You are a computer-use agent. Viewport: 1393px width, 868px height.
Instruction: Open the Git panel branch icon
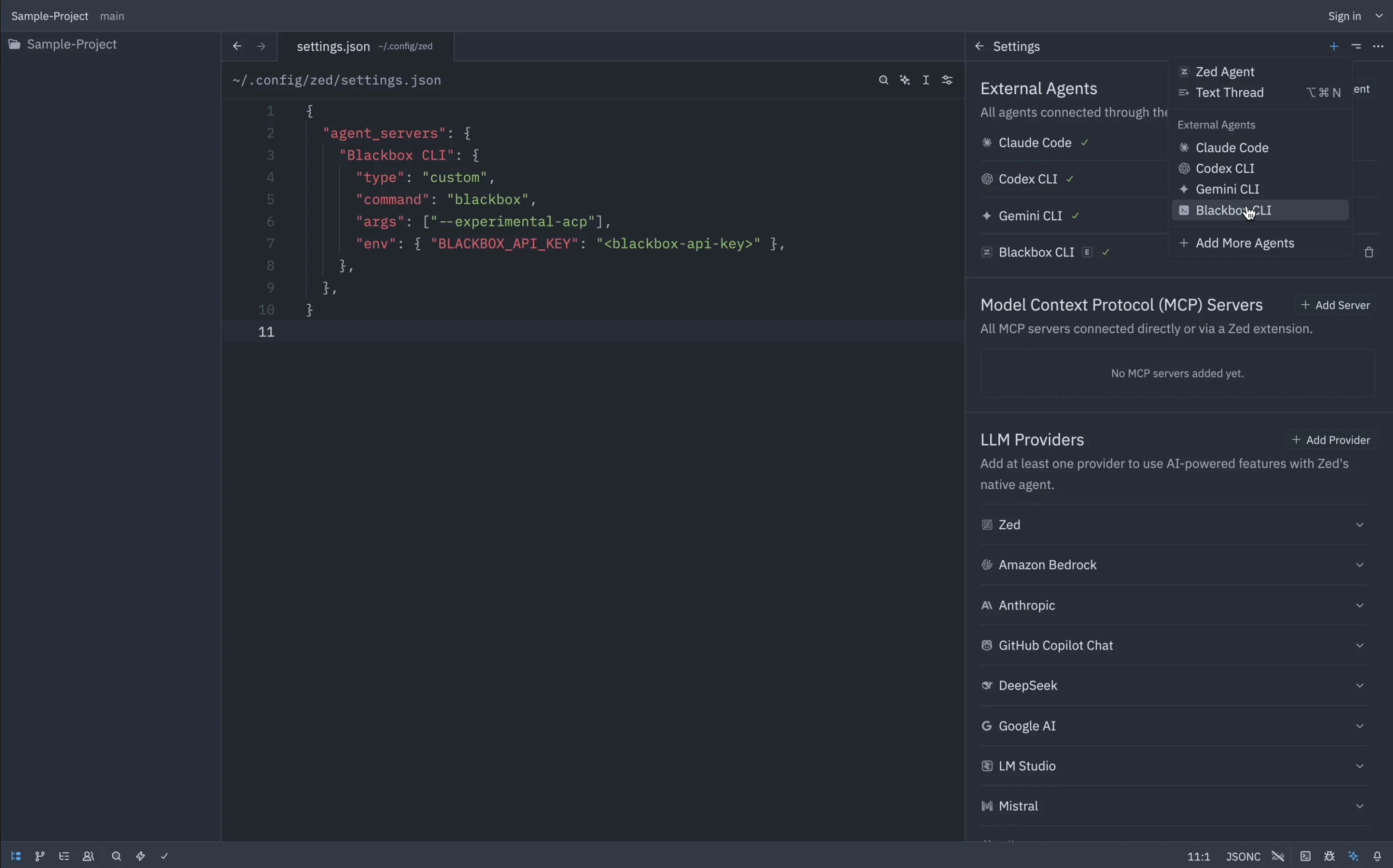pos(40,856)
